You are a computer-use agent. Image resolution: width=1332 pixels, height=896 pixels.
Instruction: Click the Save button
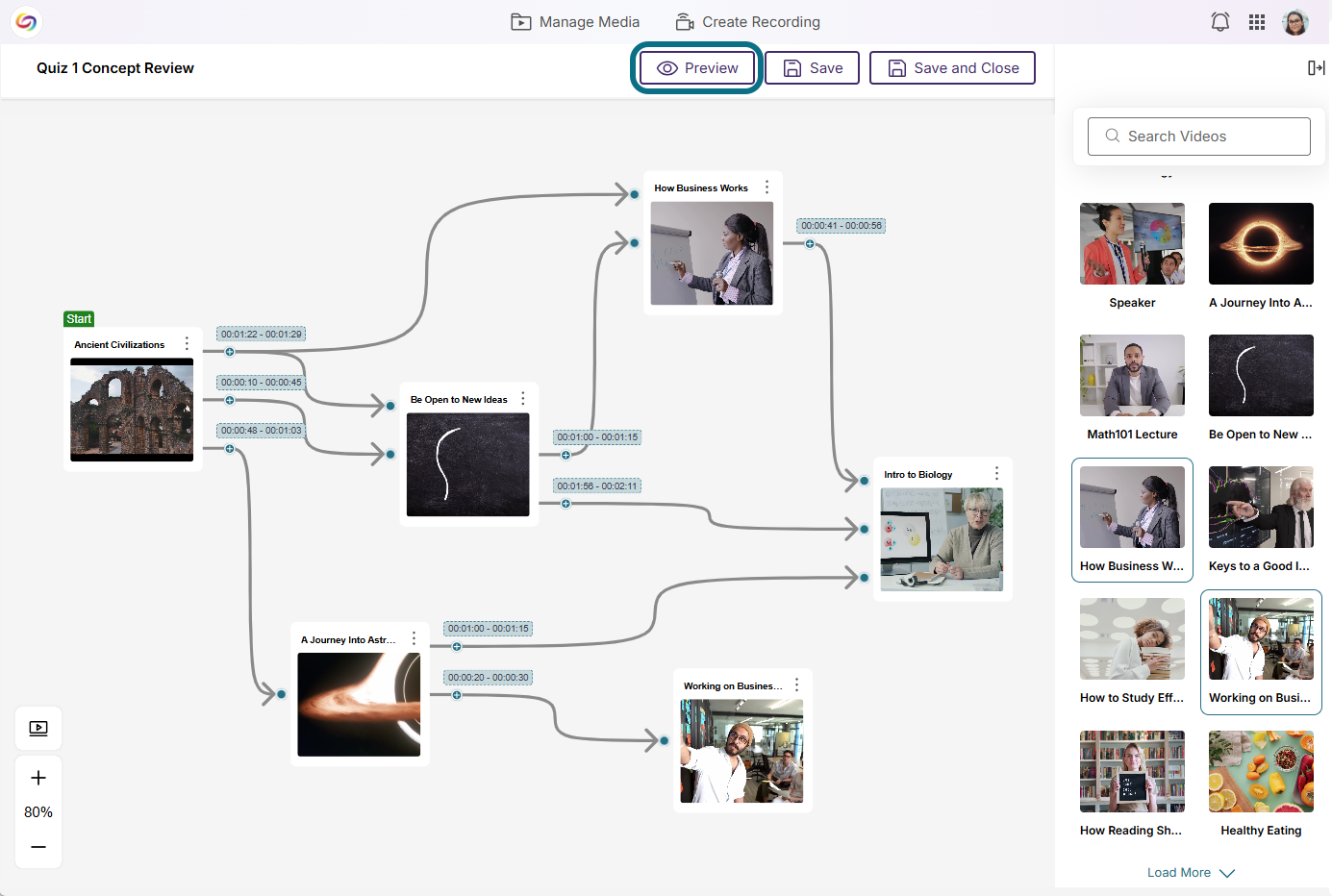coord(813,68)
